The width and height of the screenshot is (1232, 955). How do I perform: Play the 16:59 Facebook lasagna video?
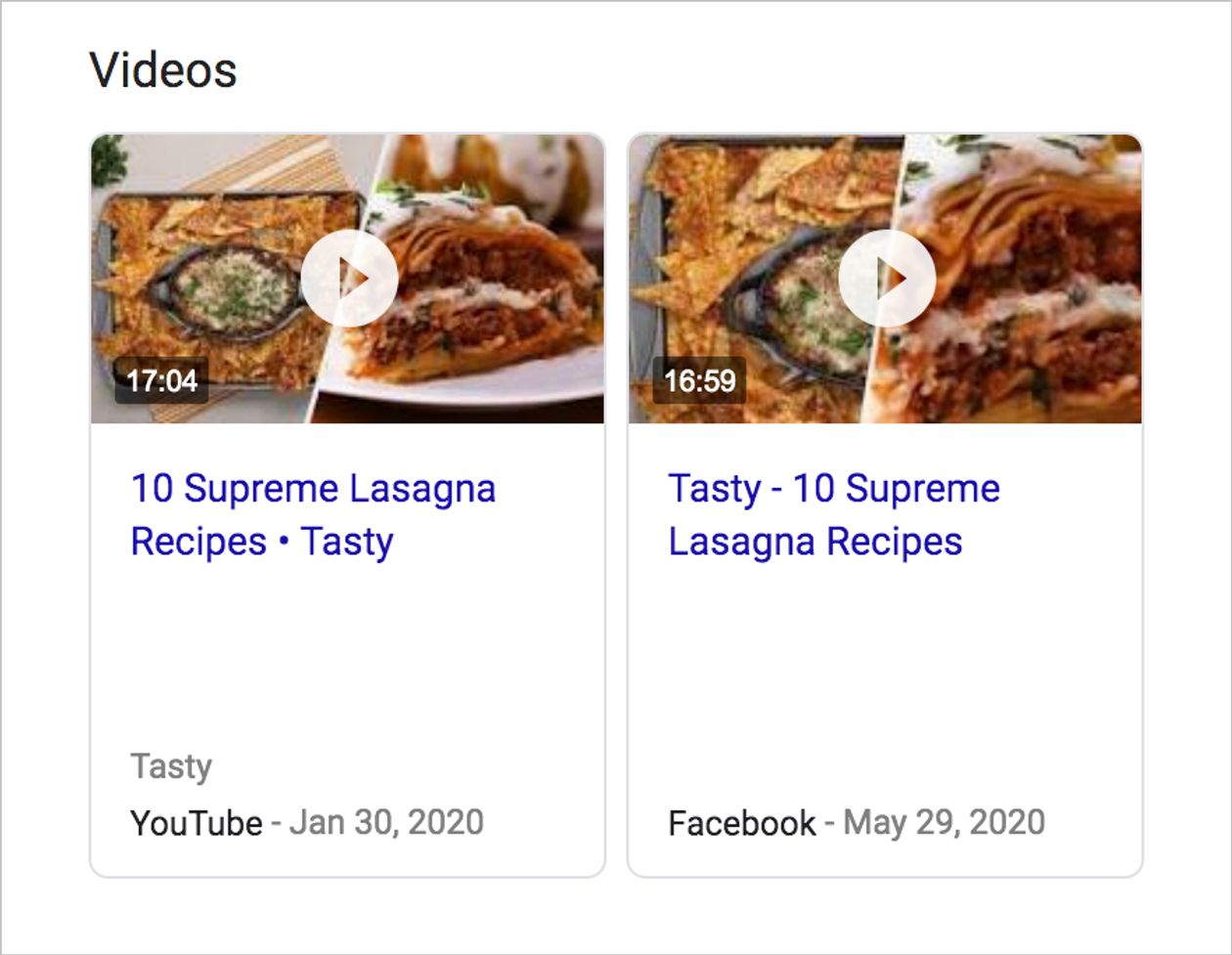[887, 279]
